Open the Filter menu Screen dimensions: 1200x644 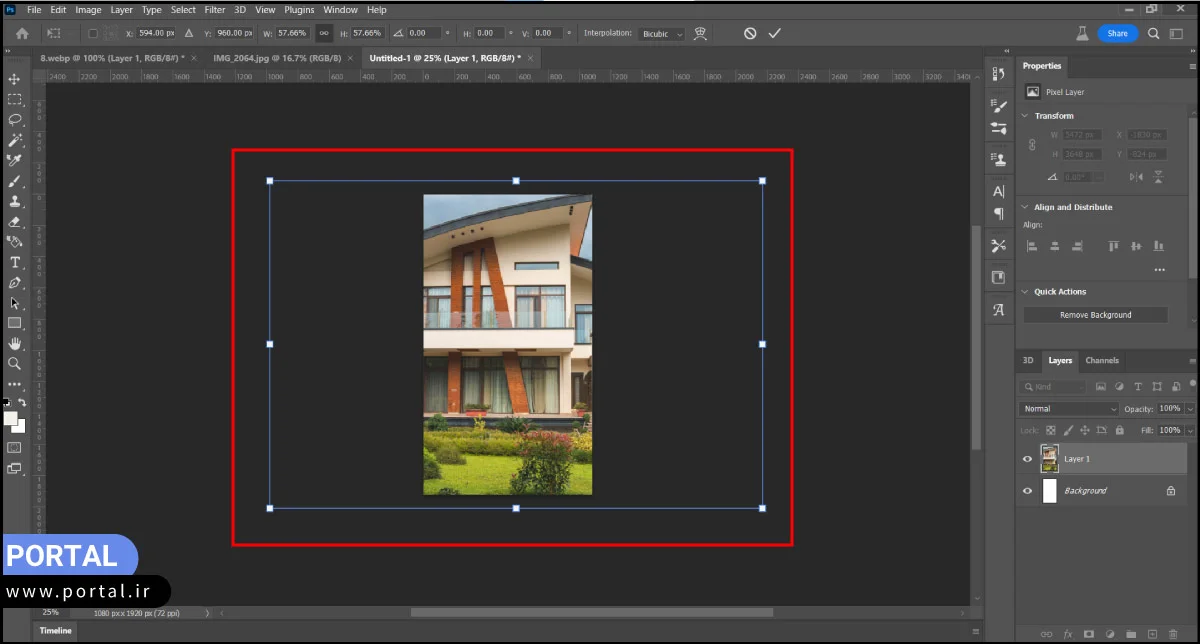tap(214, 9)
